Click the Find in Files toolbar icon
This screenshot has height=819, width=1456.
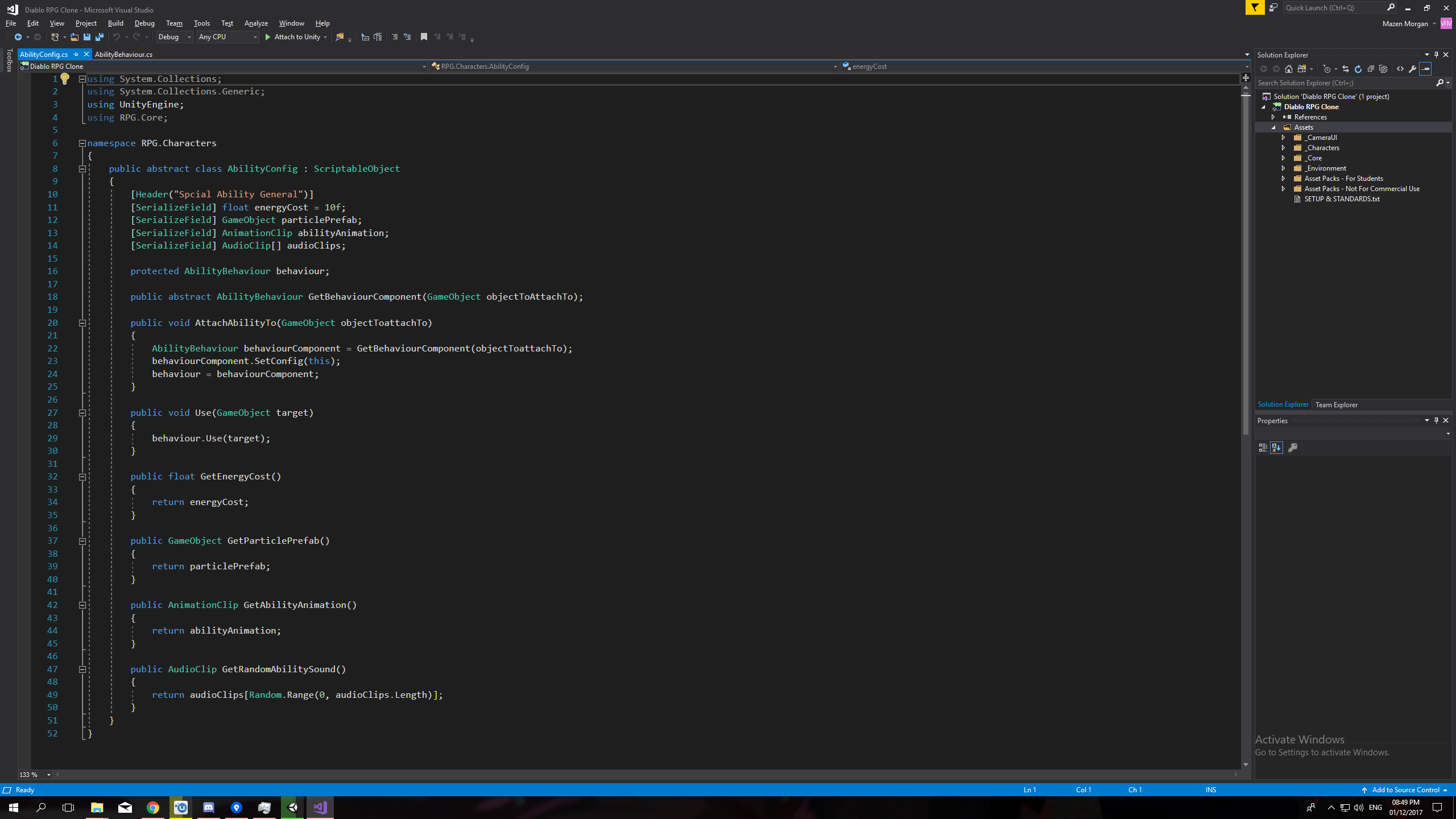340,37
